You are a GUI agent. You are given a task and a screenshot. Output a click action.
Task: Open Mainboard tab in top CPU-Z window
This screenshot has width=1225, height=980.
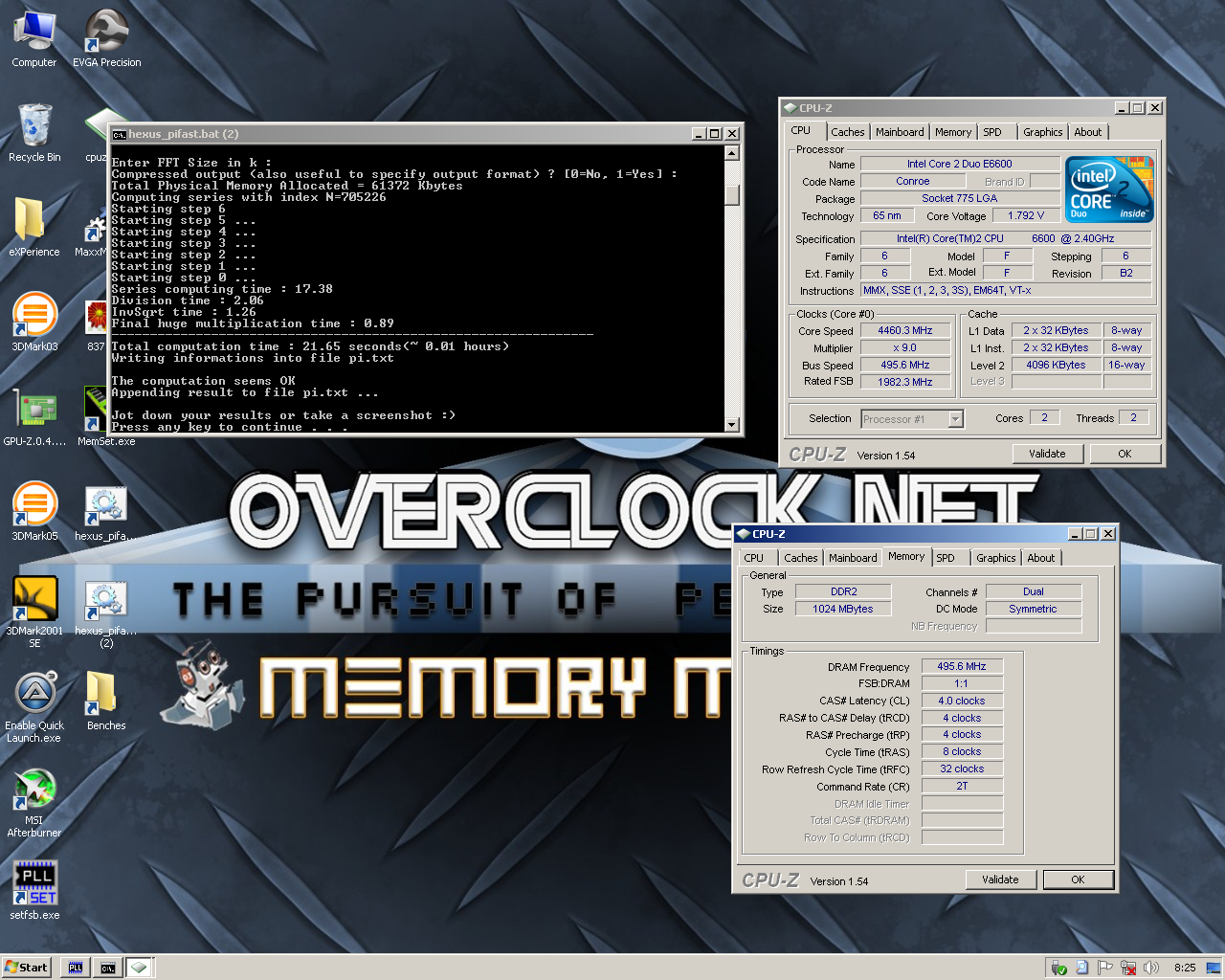click(900, 132)
